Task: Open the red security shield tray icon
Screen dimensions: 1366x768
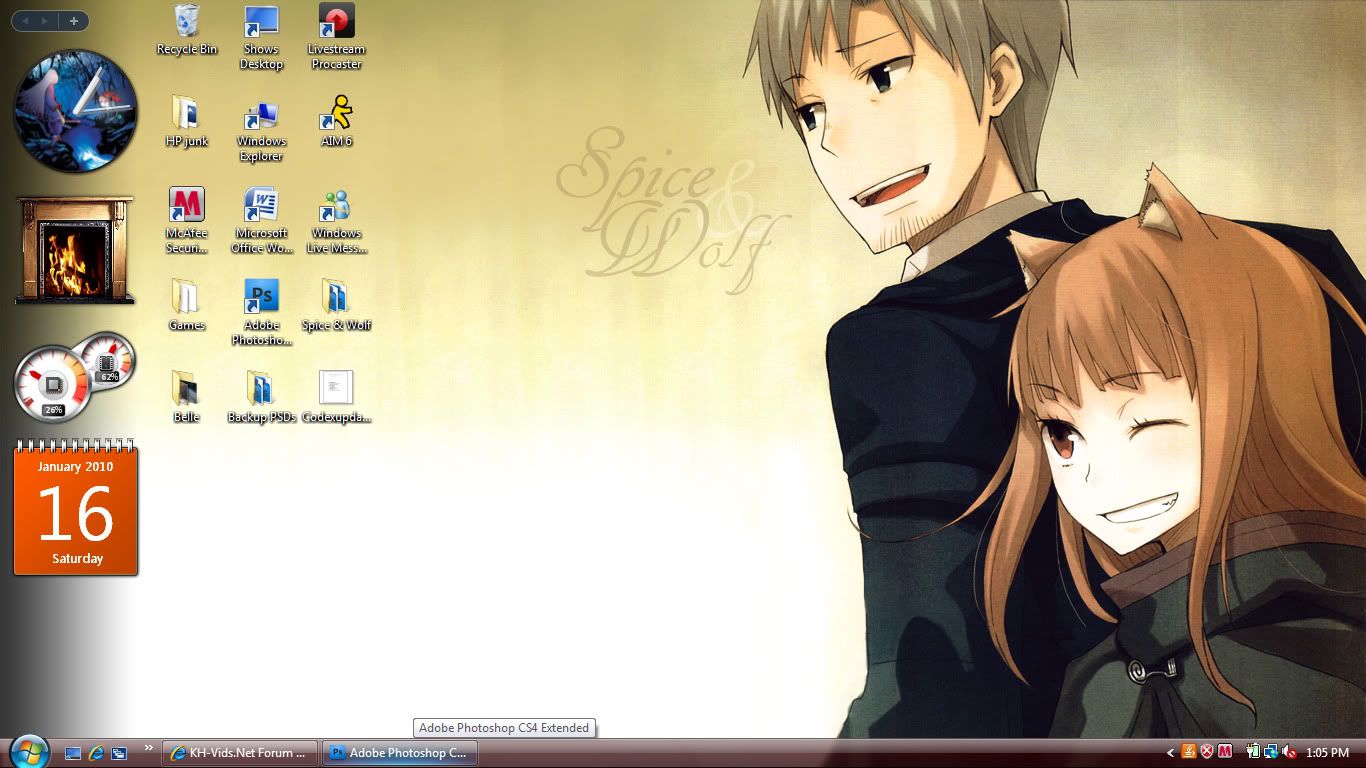Action: point(1206,752)
